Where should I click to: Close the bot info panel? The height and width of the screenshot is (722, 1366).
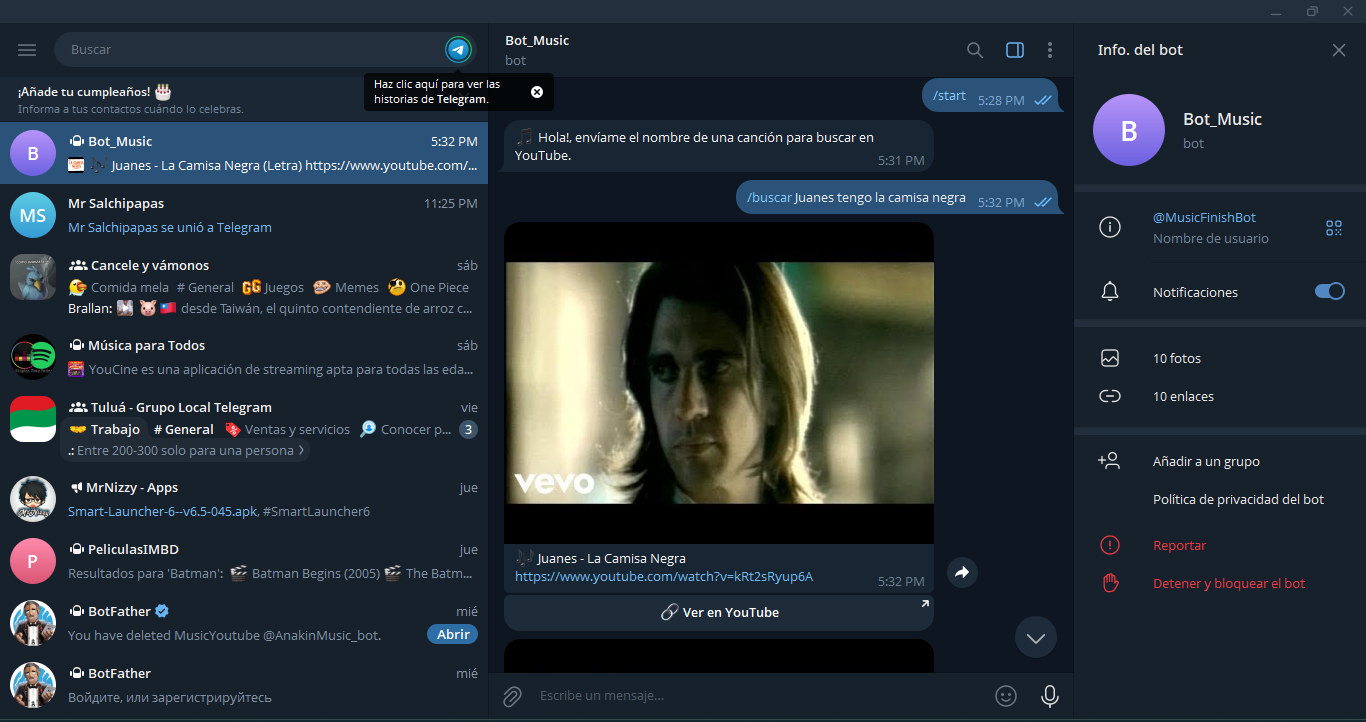(1338, 50)
